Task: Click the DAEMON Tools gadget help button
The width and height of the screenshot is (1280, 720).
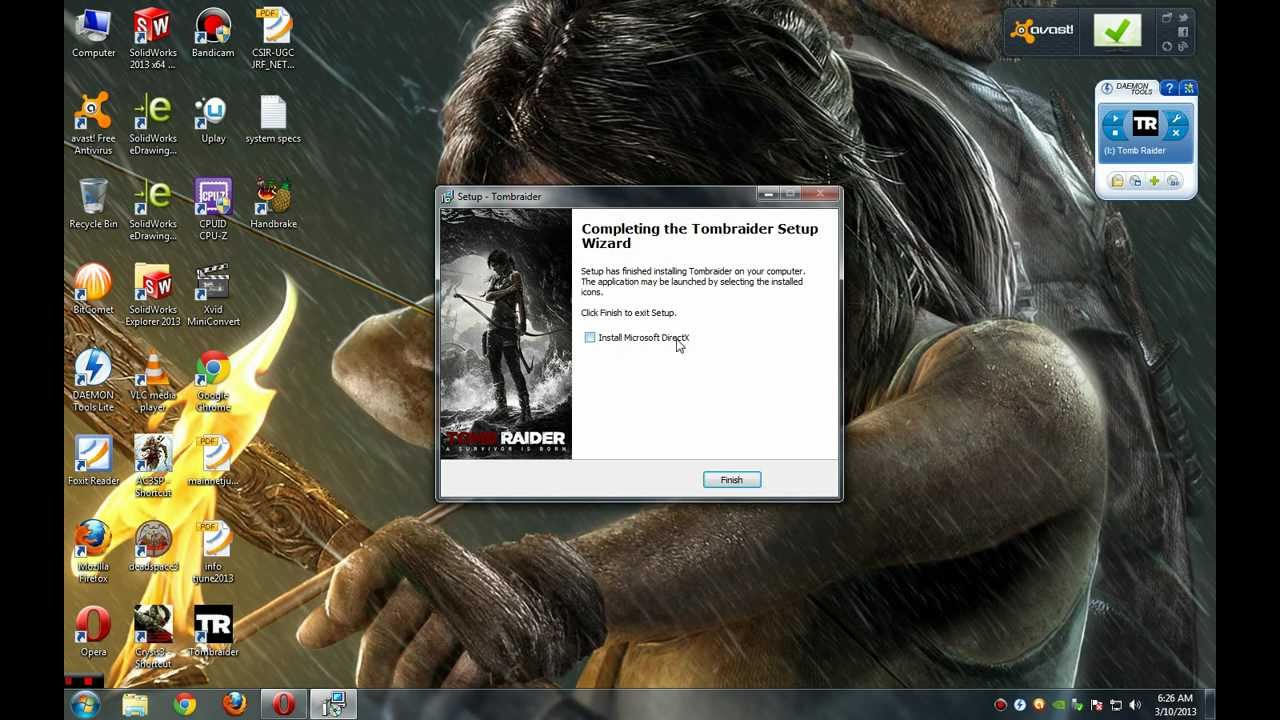Action: tap(1168, 89)
